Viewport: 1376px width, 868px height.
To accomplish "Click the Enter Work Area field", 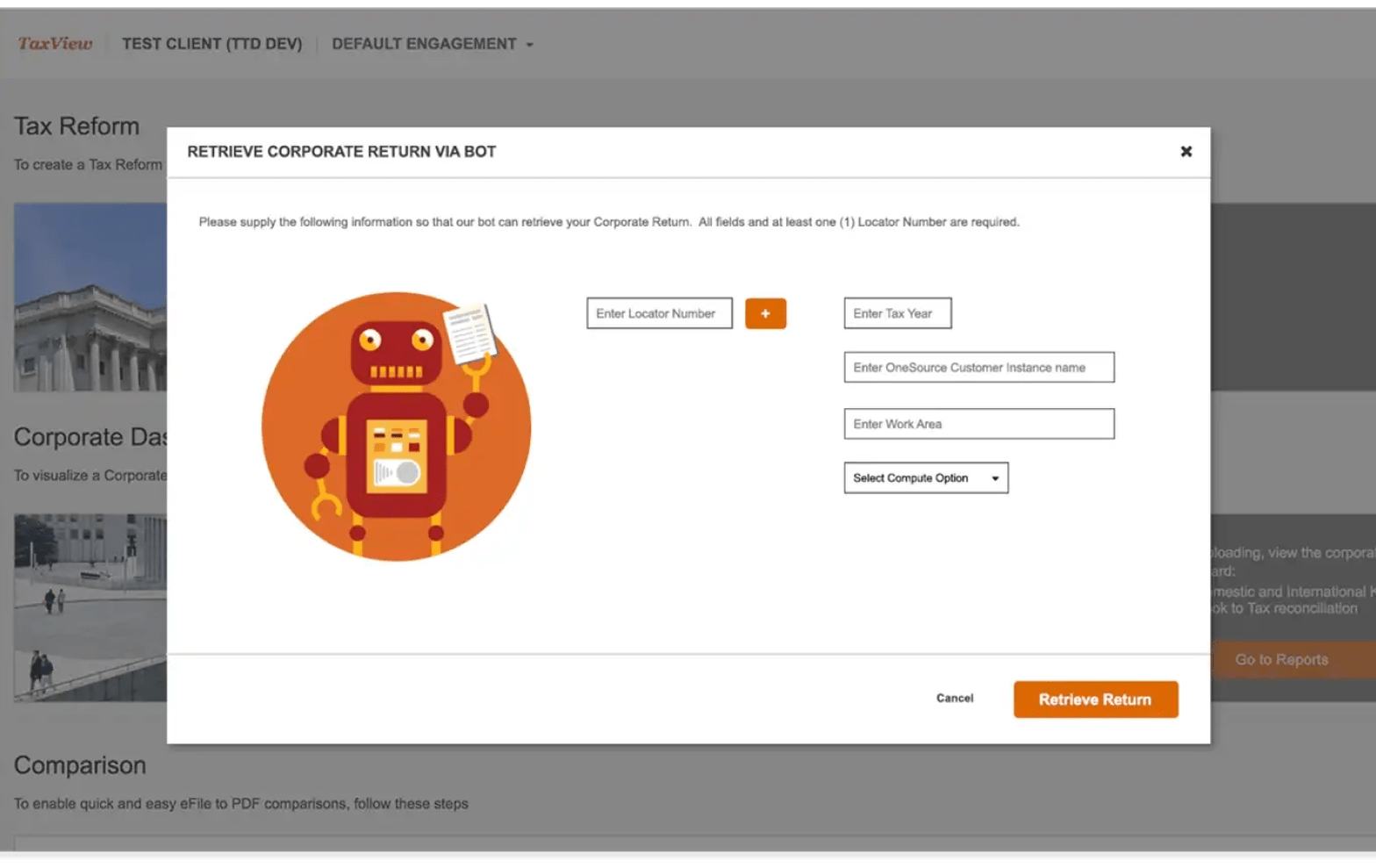I will [978, 424].
